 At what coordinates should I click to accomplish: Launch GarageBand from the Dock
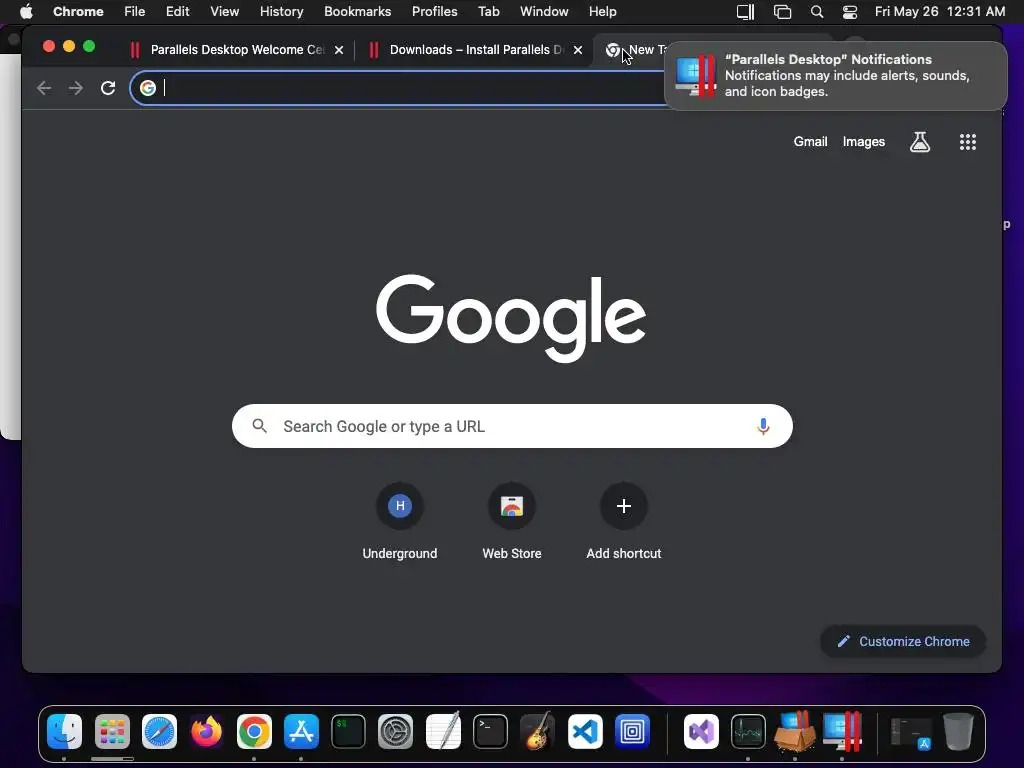pyautogui.click(x=537, y=731)
